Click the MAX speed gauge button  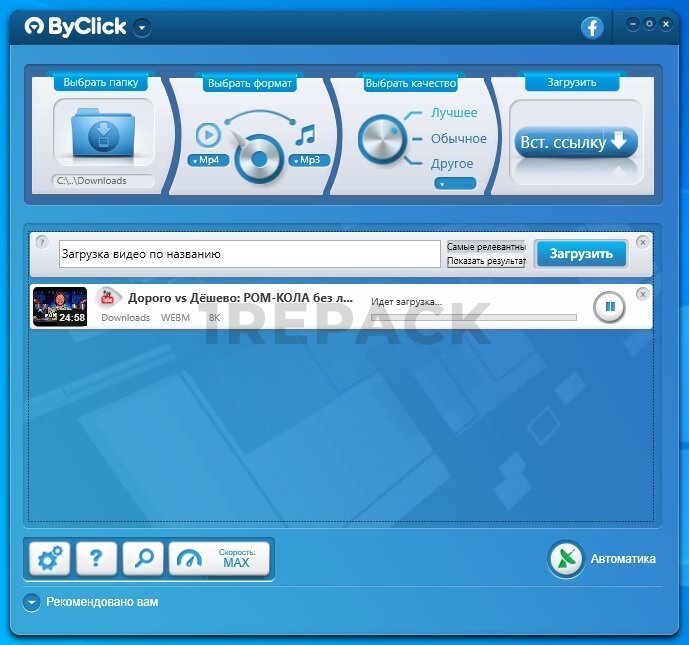coord(221,559)
